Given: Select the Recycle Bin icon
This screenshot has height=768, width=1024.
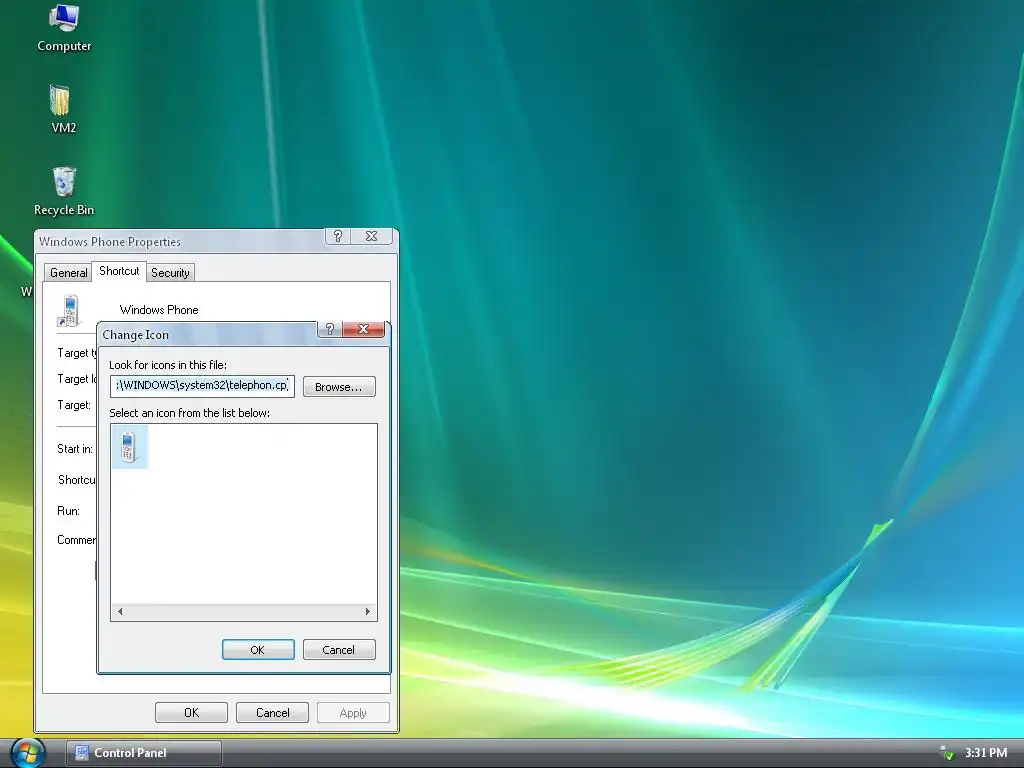Looking at the screenshot, I should click(x=64, y=191).
